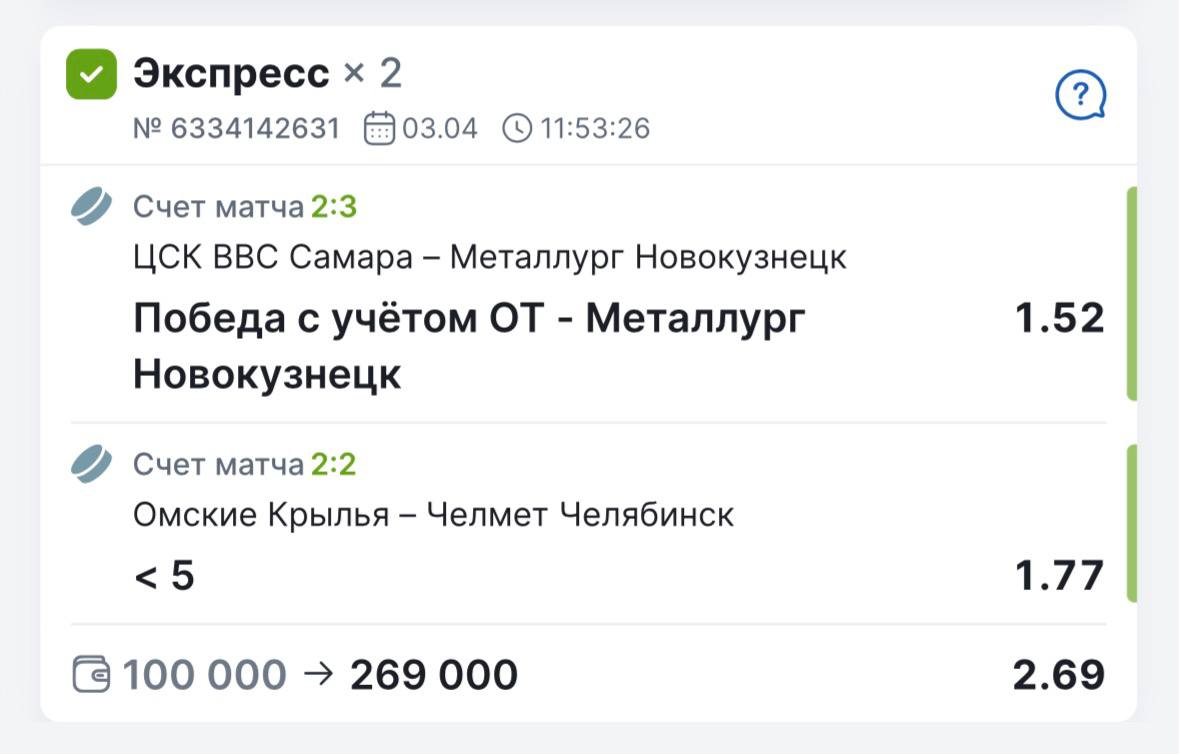Open the help question-mark chat icon
Viewport: 1179px width, 754px height.
(1080, 97)
